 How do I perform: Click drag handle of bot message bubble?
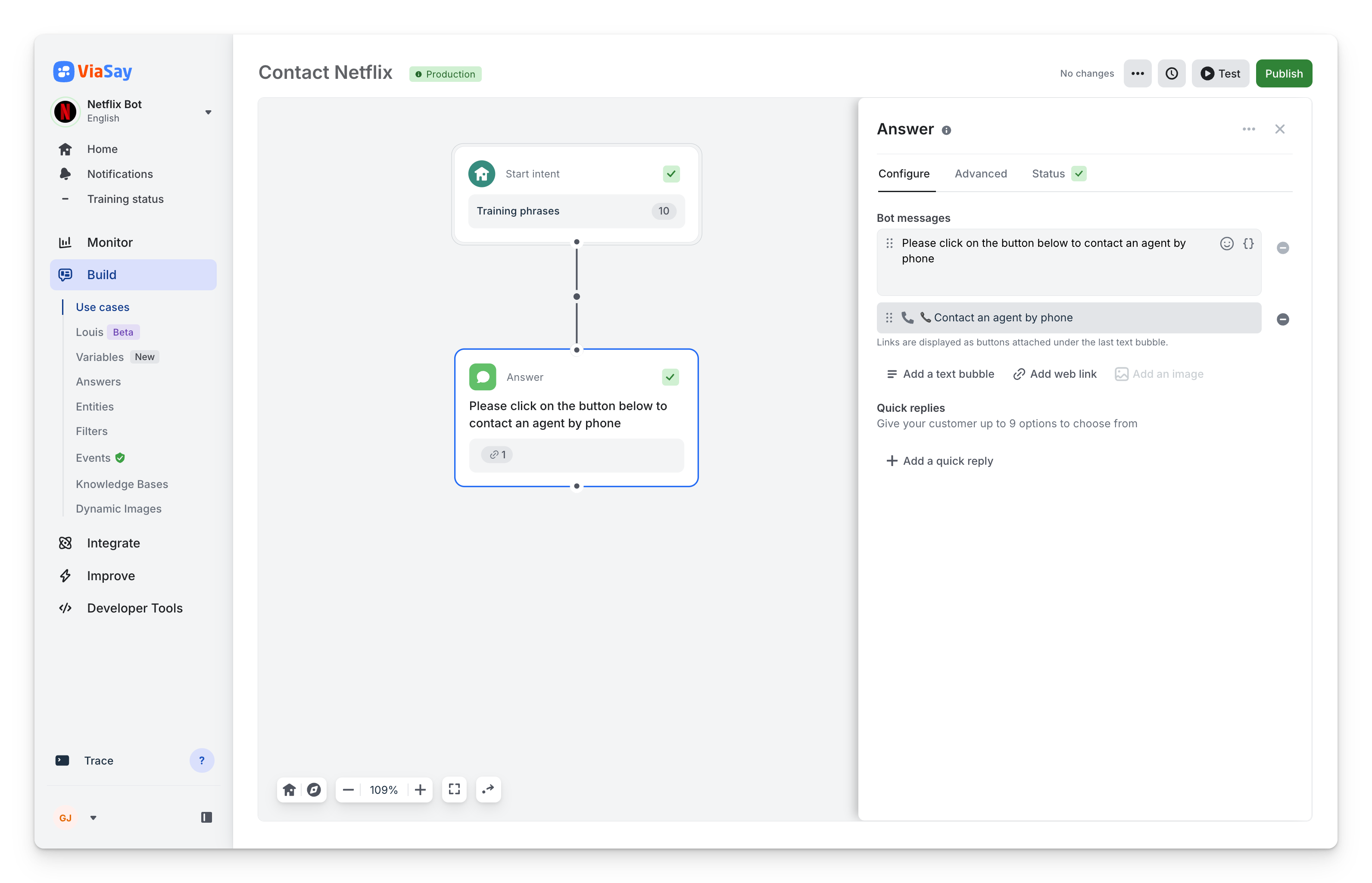coord(890,243)
